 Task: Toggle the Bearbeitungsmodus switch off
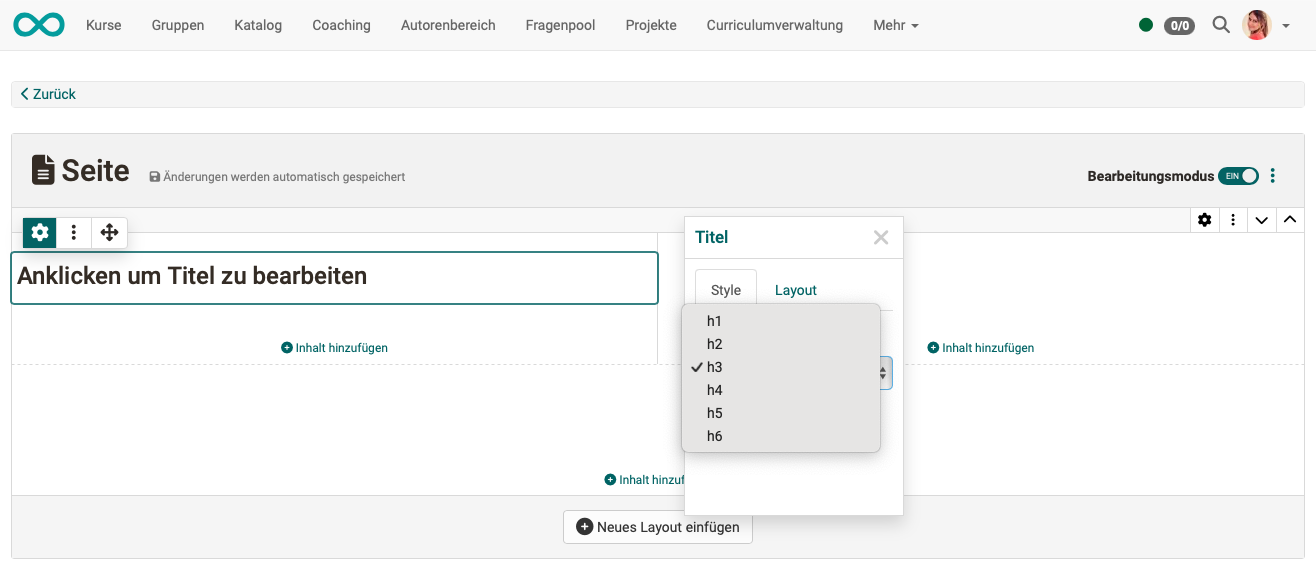click(1238, 176)
